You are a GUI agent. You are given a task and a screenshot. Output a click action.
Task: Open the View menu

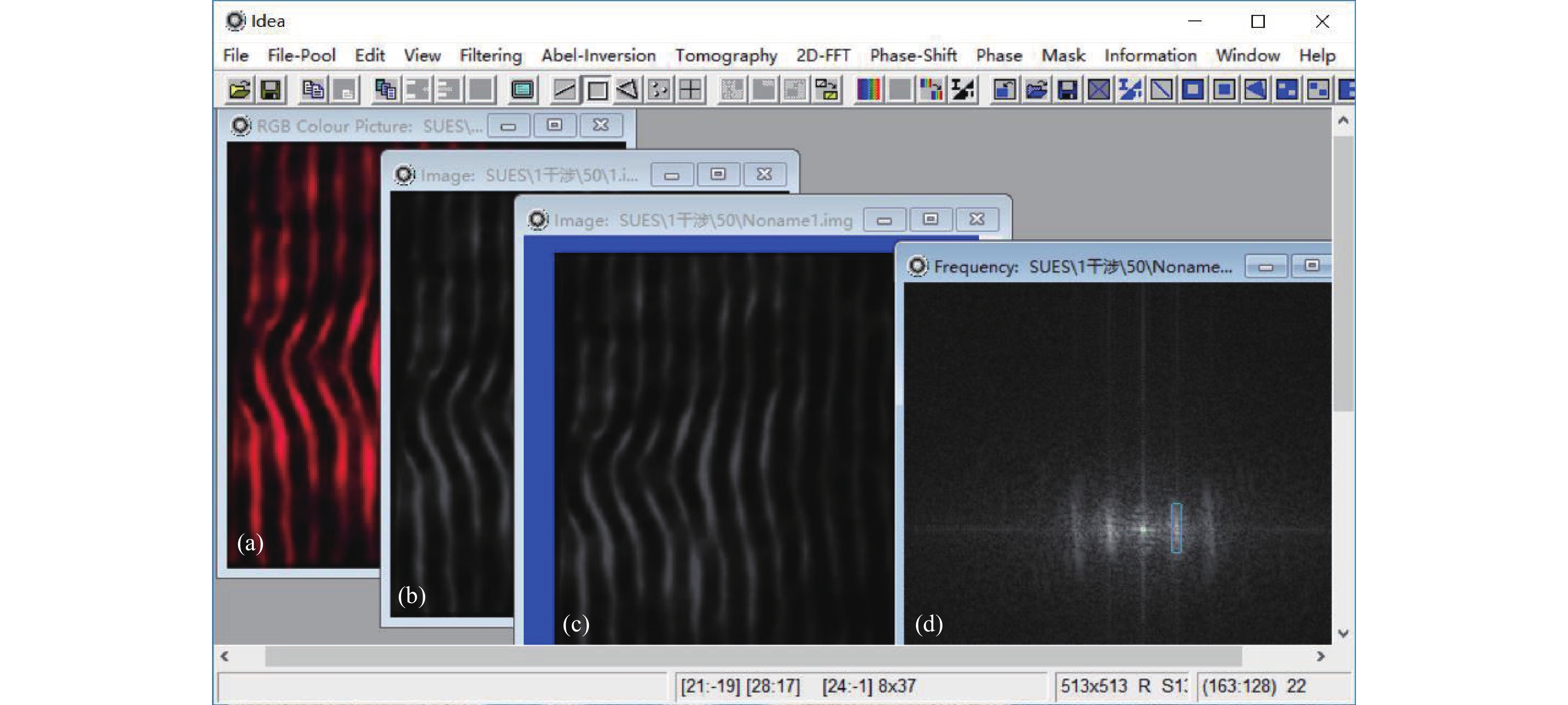pos(422,55)
